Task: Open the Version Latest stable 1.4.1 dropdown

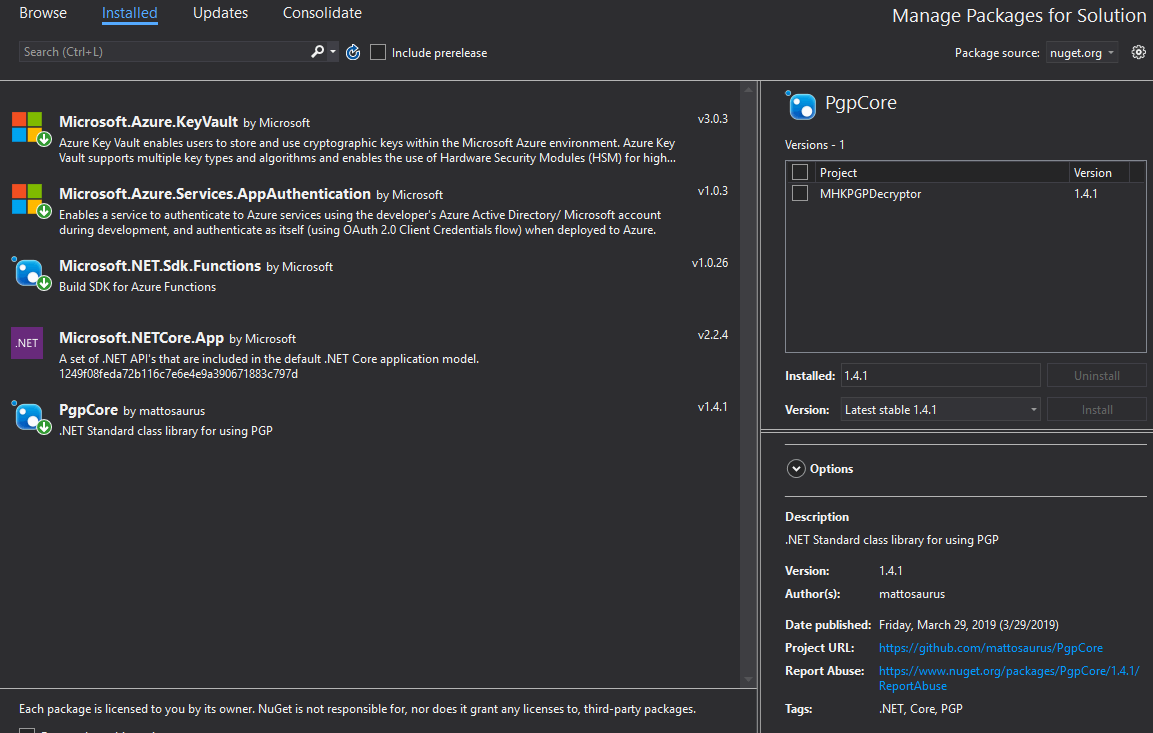Action: pos(940,410)
